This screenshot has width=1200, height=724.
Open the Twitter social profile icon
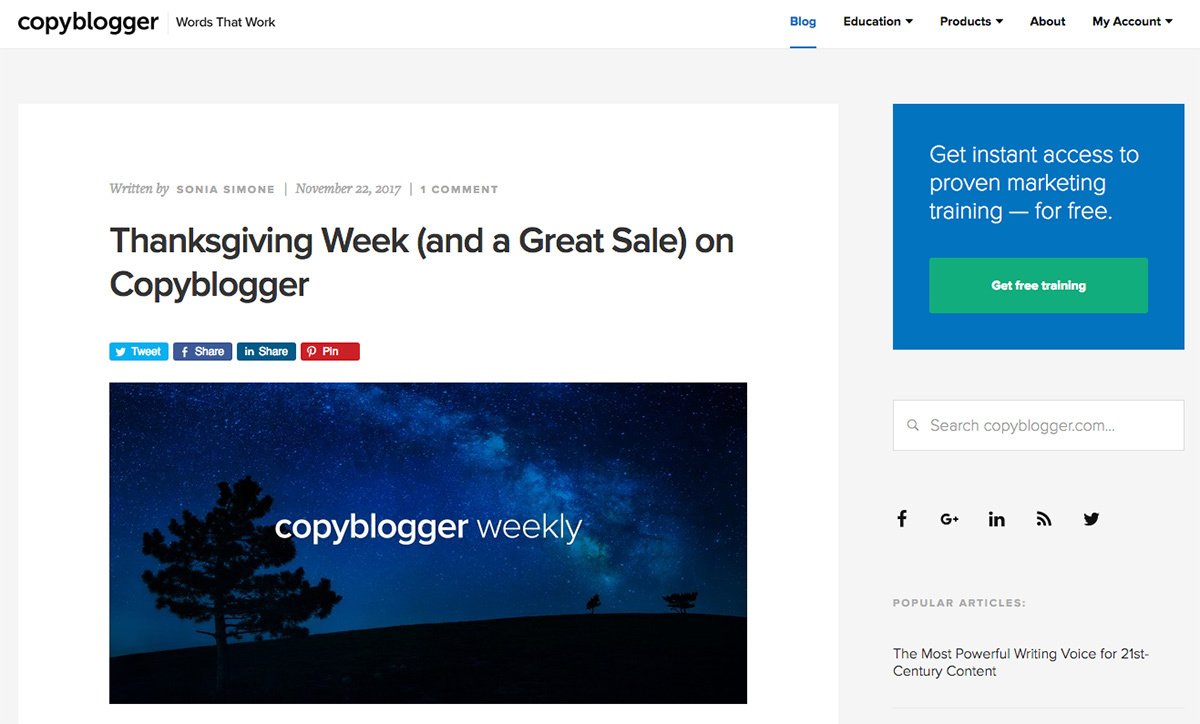pyautogui.click(x=1091, y=519)
